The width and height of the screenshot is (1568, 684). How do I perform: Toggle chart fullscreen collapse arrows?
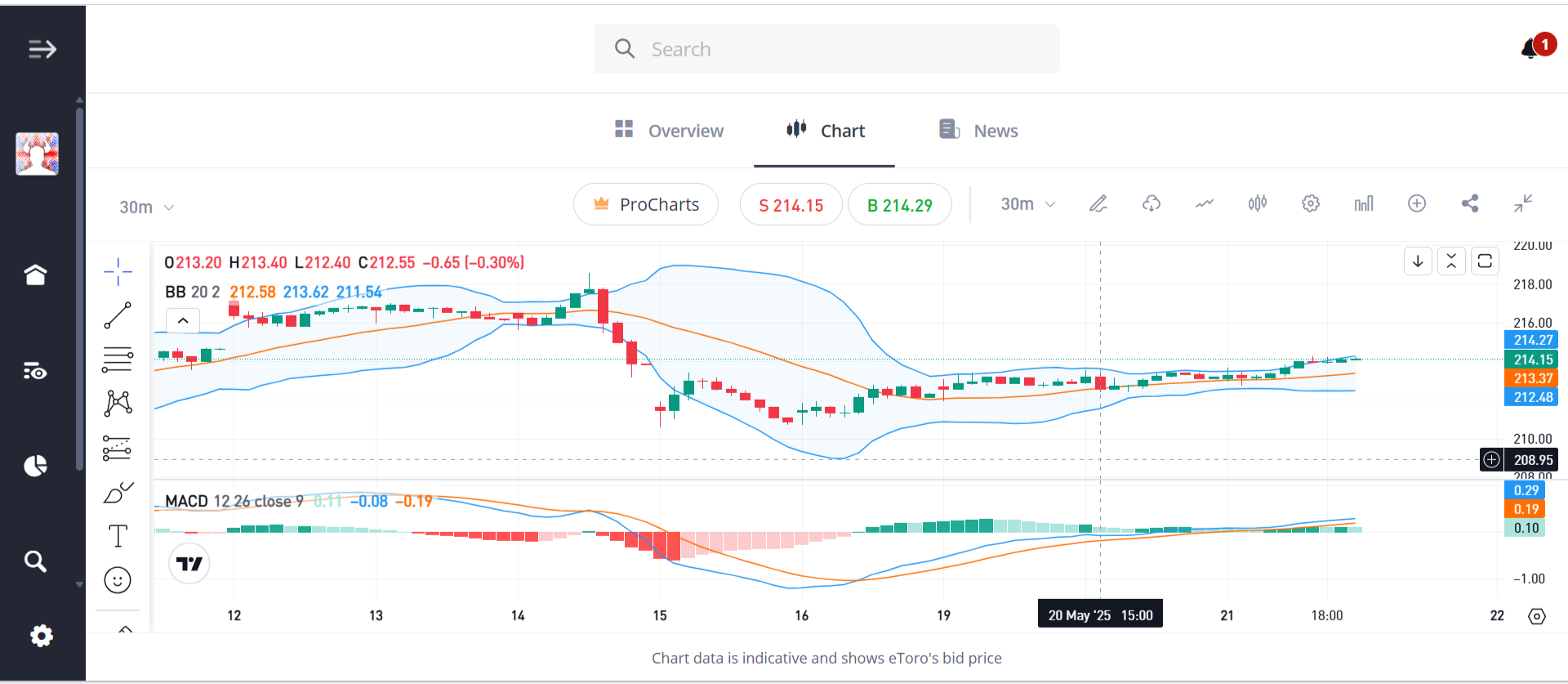pyautogui.click(x=1523, y=203)
